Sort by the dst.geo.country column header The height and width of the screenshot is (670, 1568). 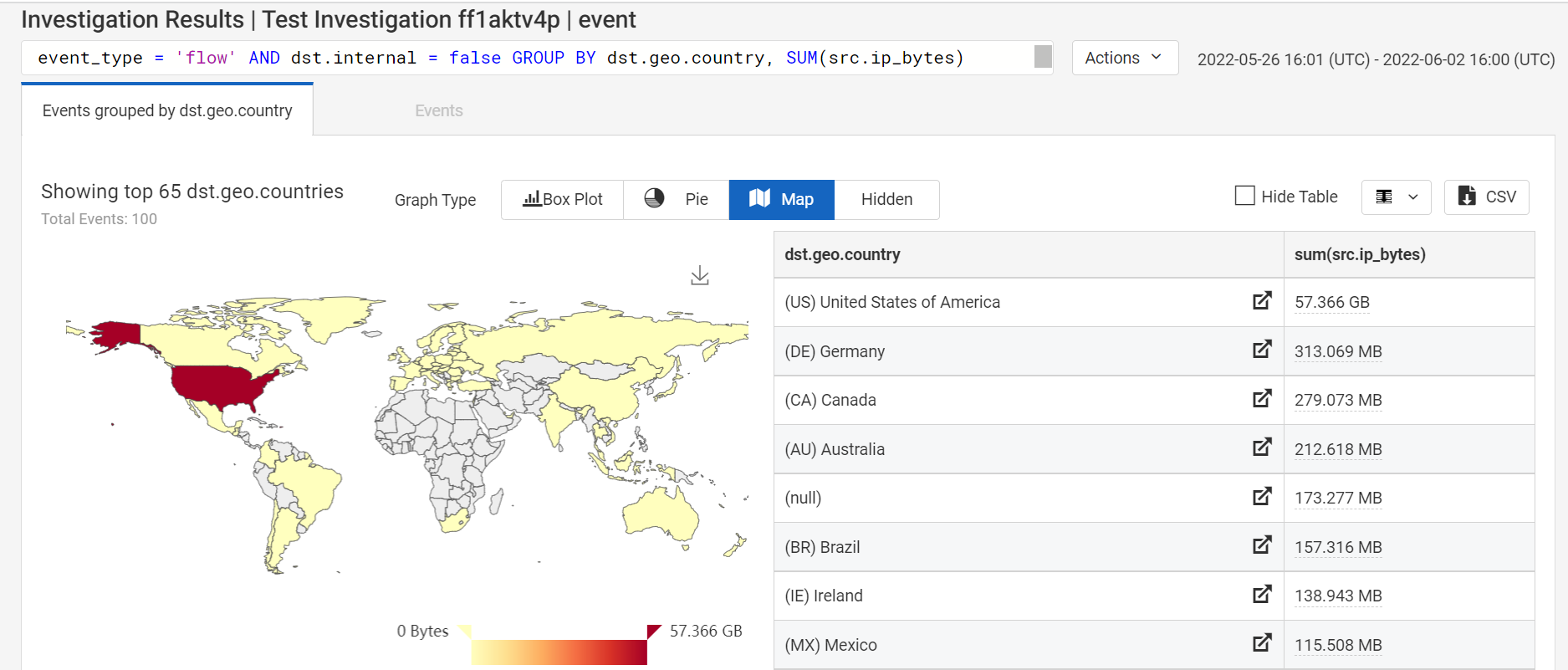click(x=1029, y=254)
